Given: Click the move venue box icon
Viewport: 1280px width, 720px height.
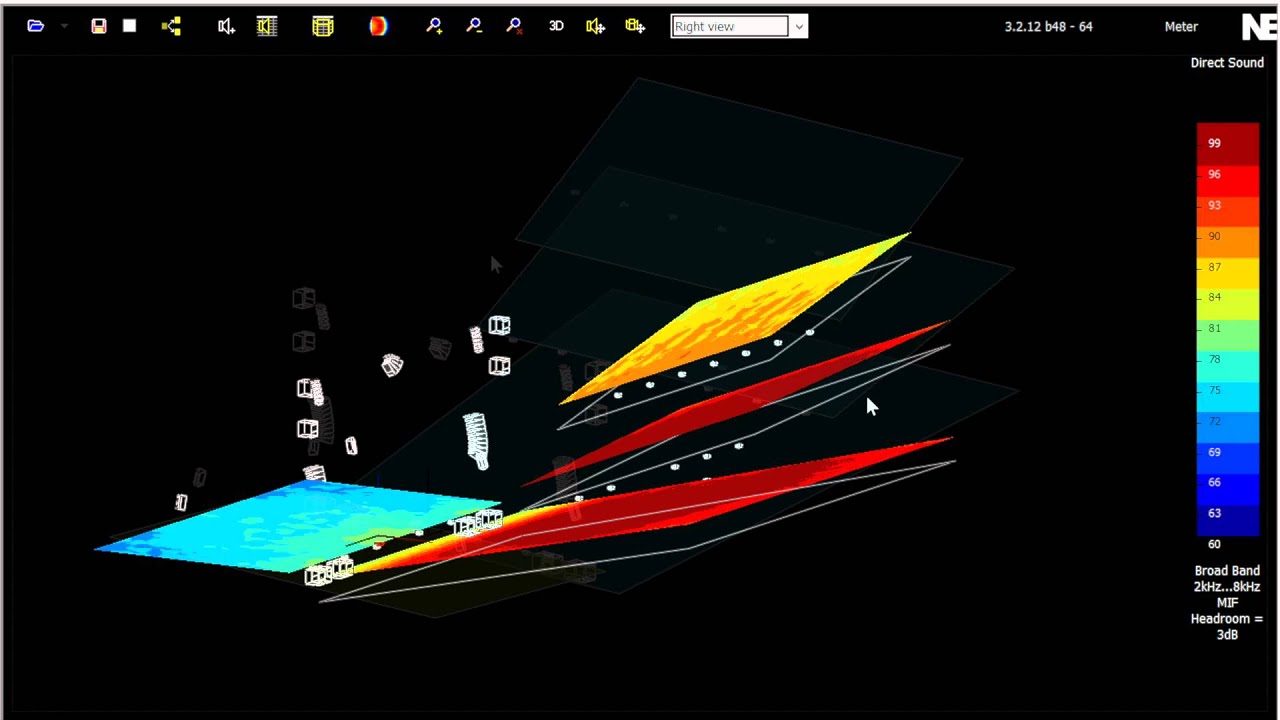Looking at the screenshot, I should click(x=635, y=26).
